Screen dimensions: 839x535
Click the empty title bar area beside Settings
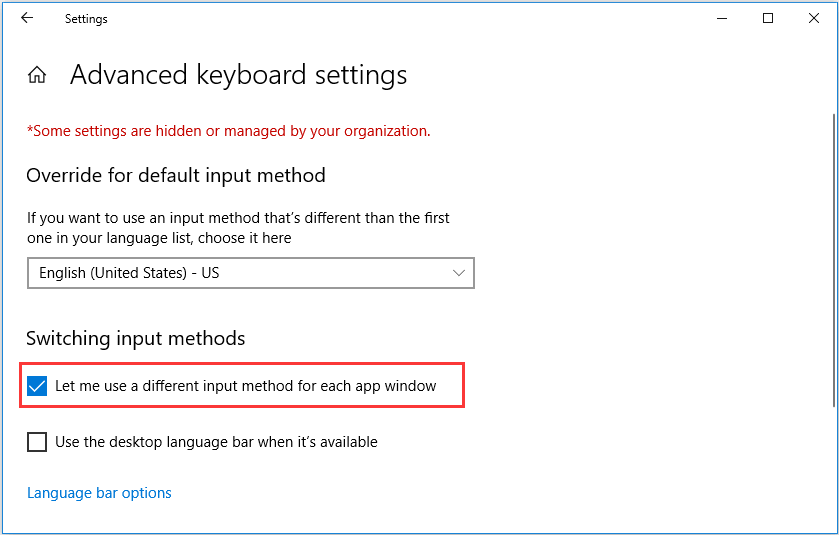[407, 19]
